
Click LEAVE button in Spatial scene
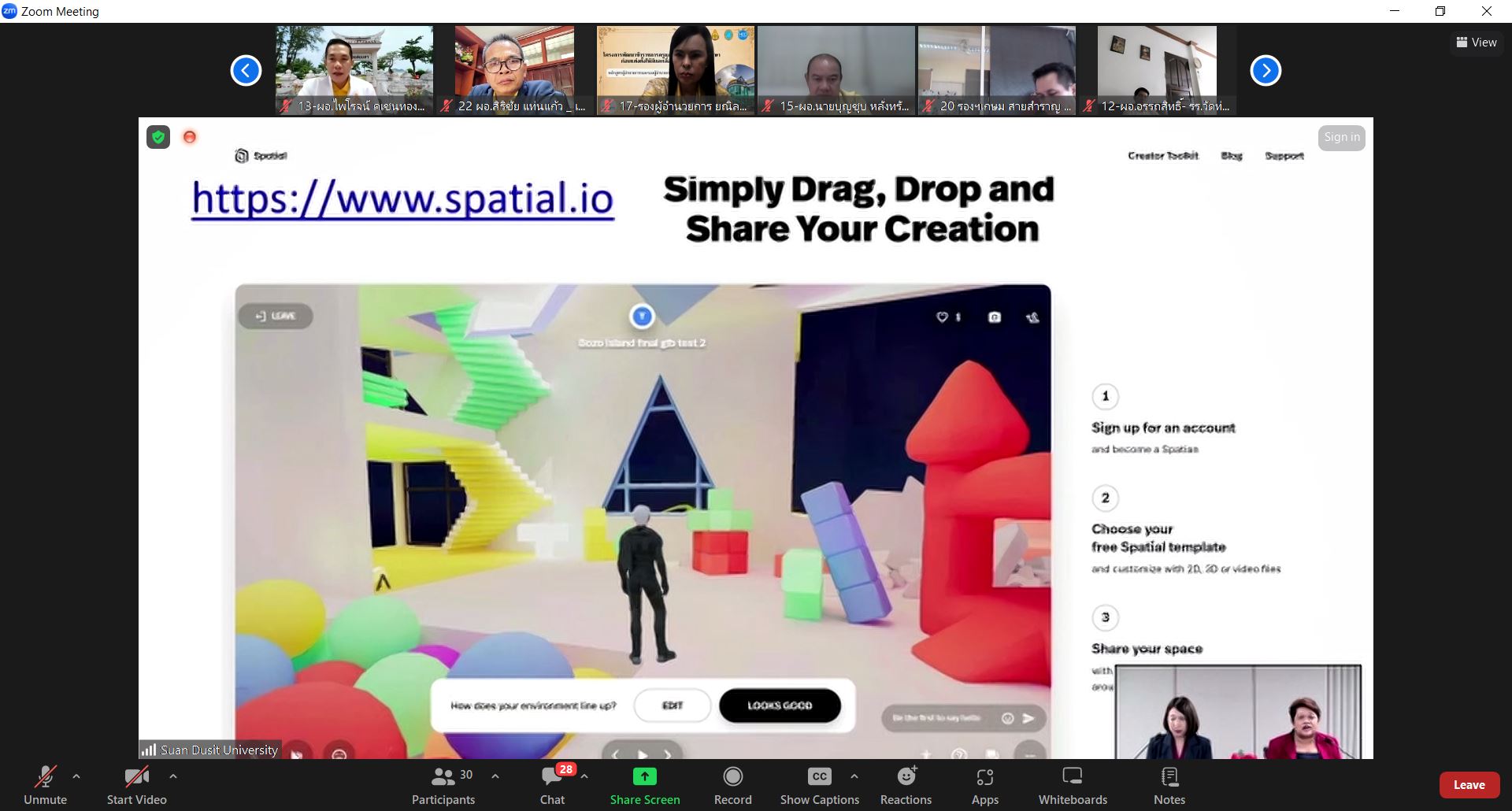tap(276, 316)
